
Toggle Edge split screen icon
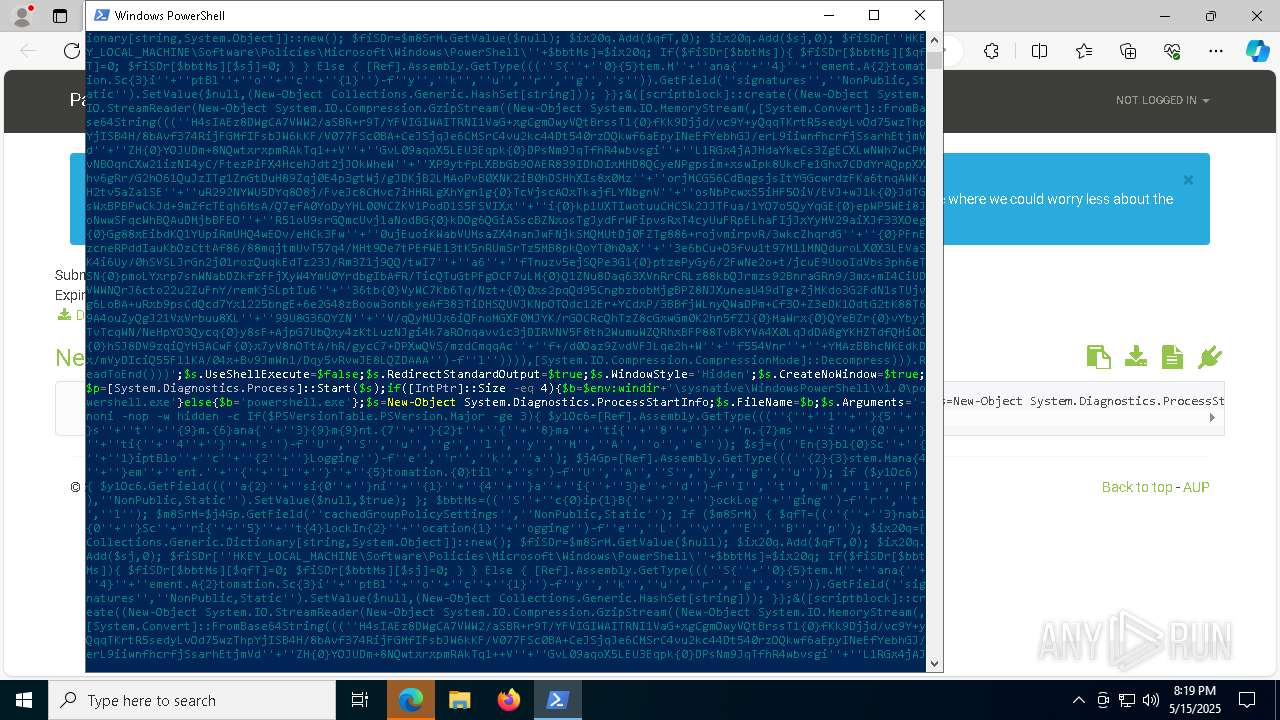[x=1039, y=51]
